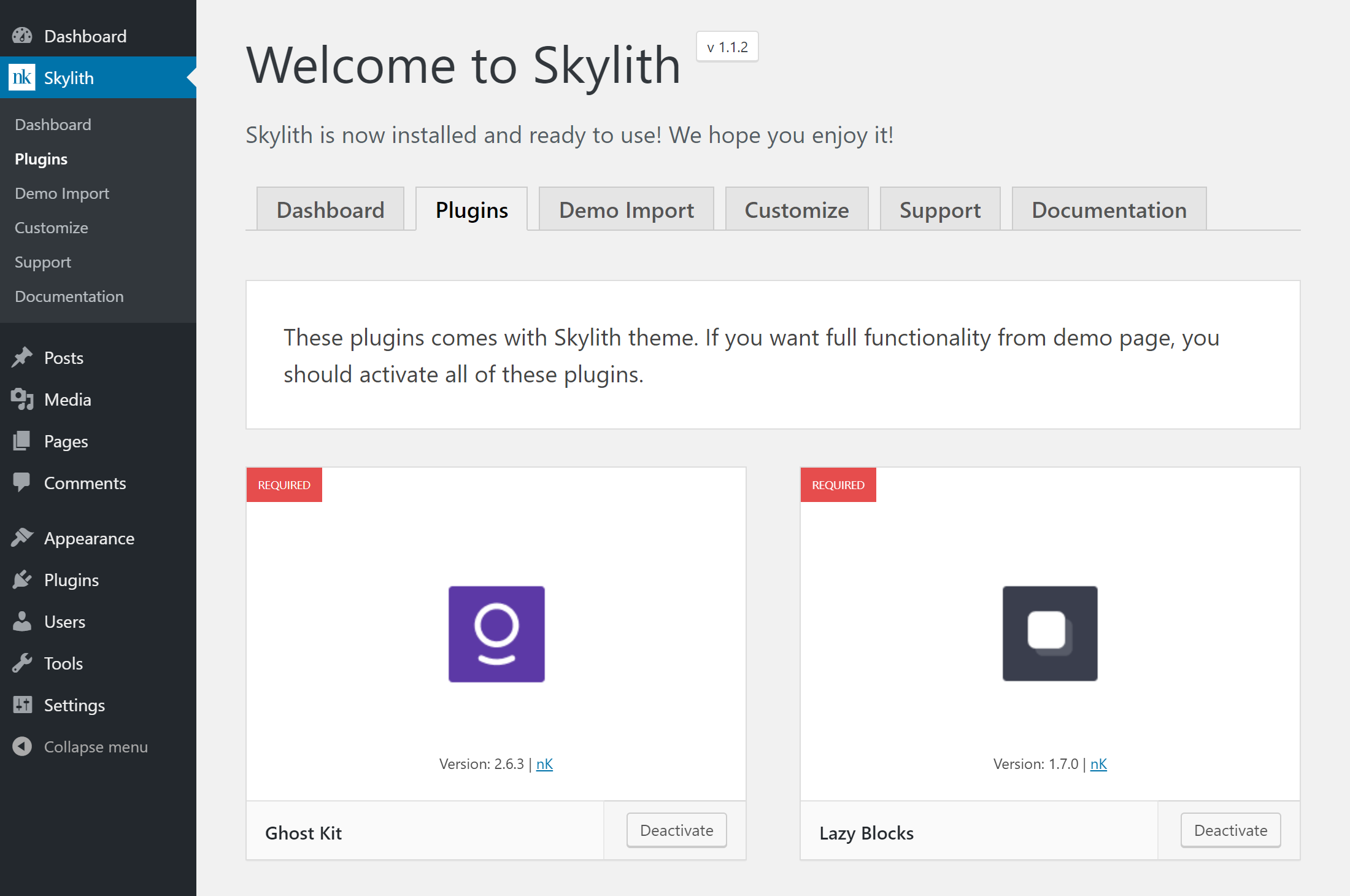Open Appearance in admin sidebar

coord(98,538)
